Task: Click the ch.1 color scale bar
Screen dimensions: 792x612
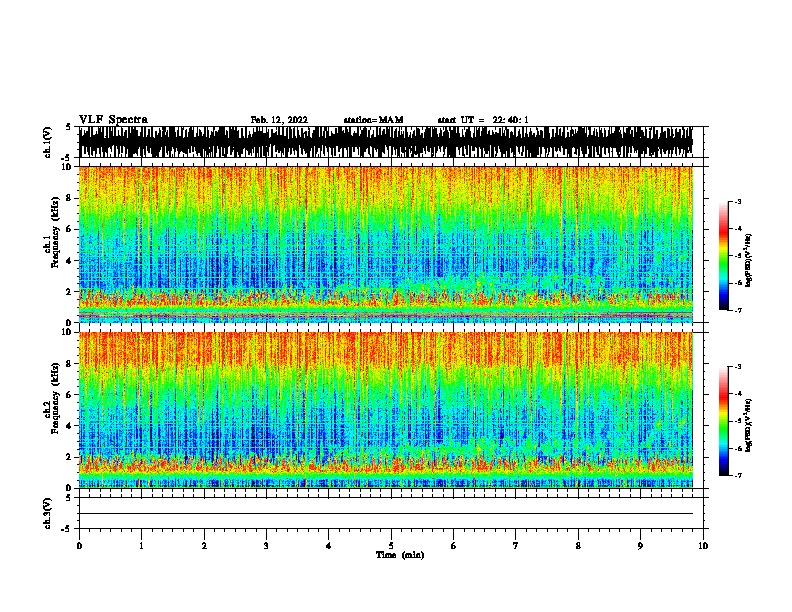Action: 724,256
